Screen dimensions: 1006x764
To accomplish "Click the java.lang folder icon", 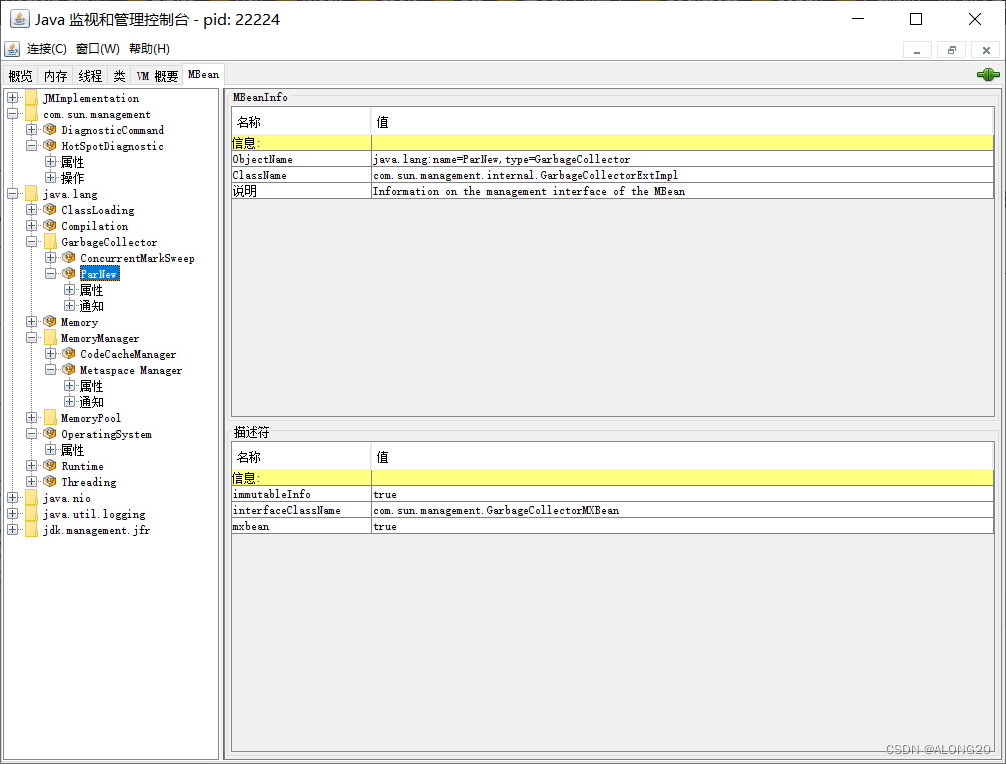I will pyautogui.click(x=31, y=194).
